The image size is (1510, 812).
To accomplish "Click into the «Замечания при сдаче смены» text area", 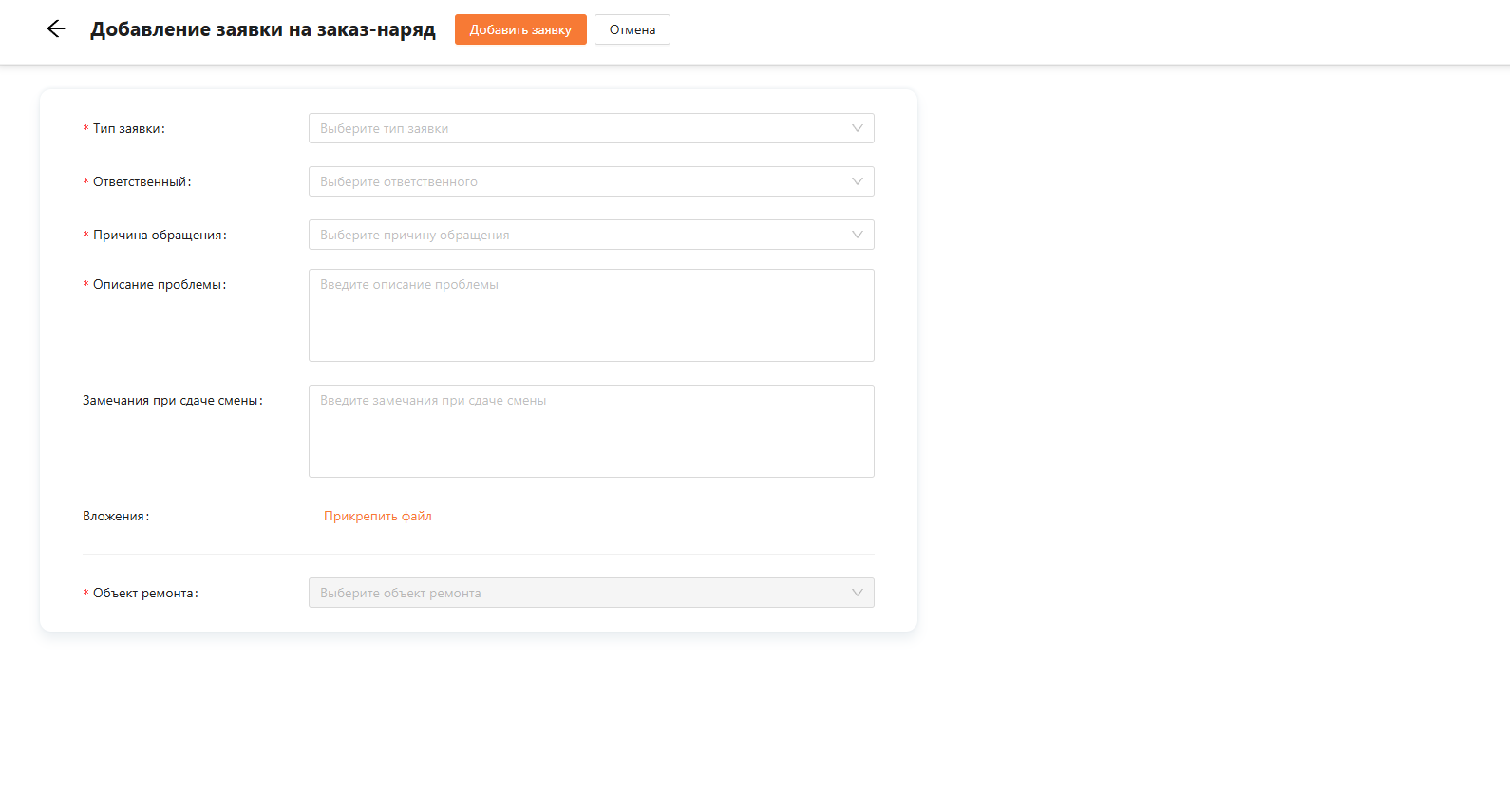I will (591, 431).
